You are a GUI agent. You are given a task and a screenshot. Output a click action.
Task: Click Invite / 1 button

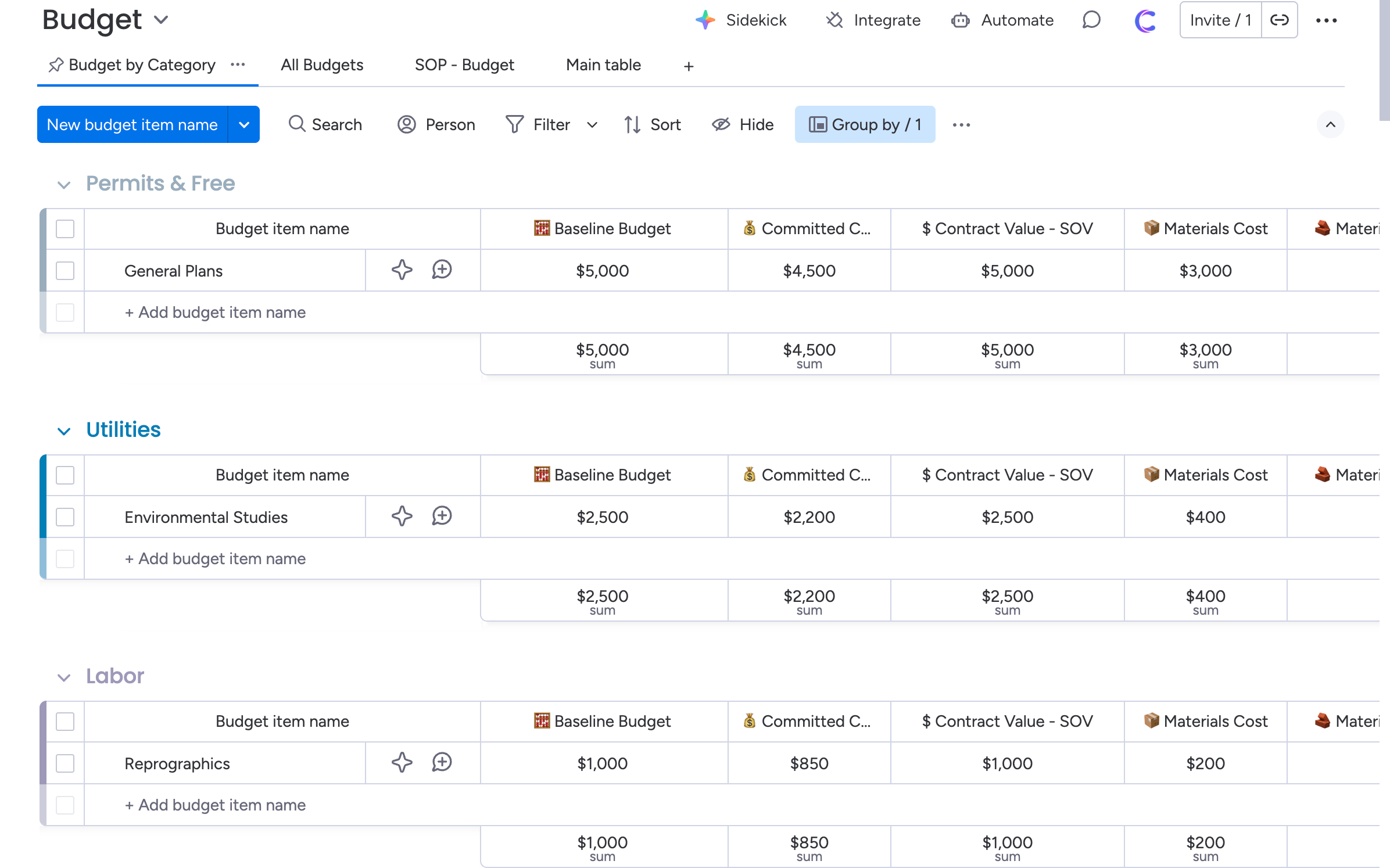(1220, 20)
